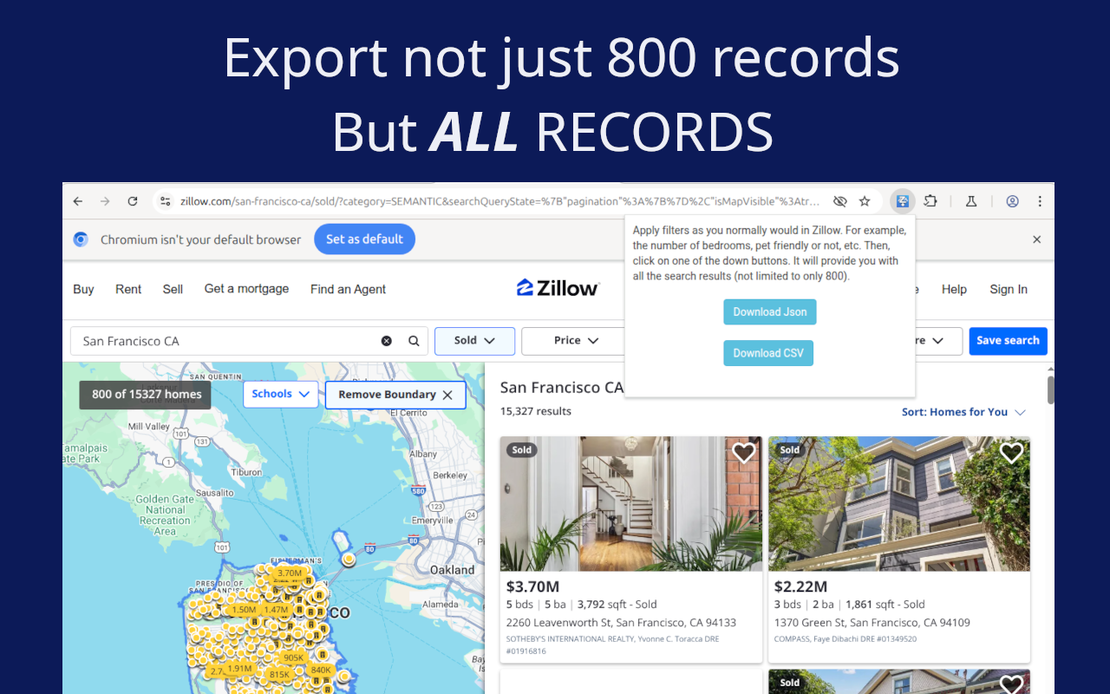Open the Price filter dropdown
Viewport: 1110px width, 694px height.
[x=575, y=341]
